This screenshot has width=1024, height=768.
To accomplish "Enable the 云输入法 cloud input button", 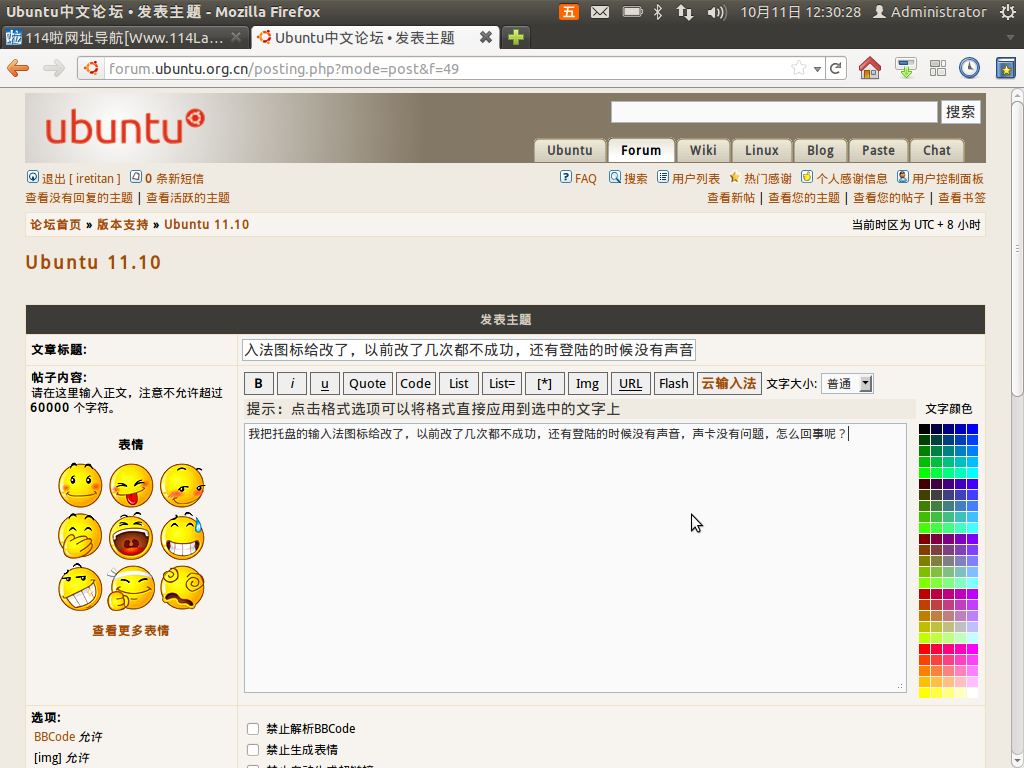I will [729, 383].
